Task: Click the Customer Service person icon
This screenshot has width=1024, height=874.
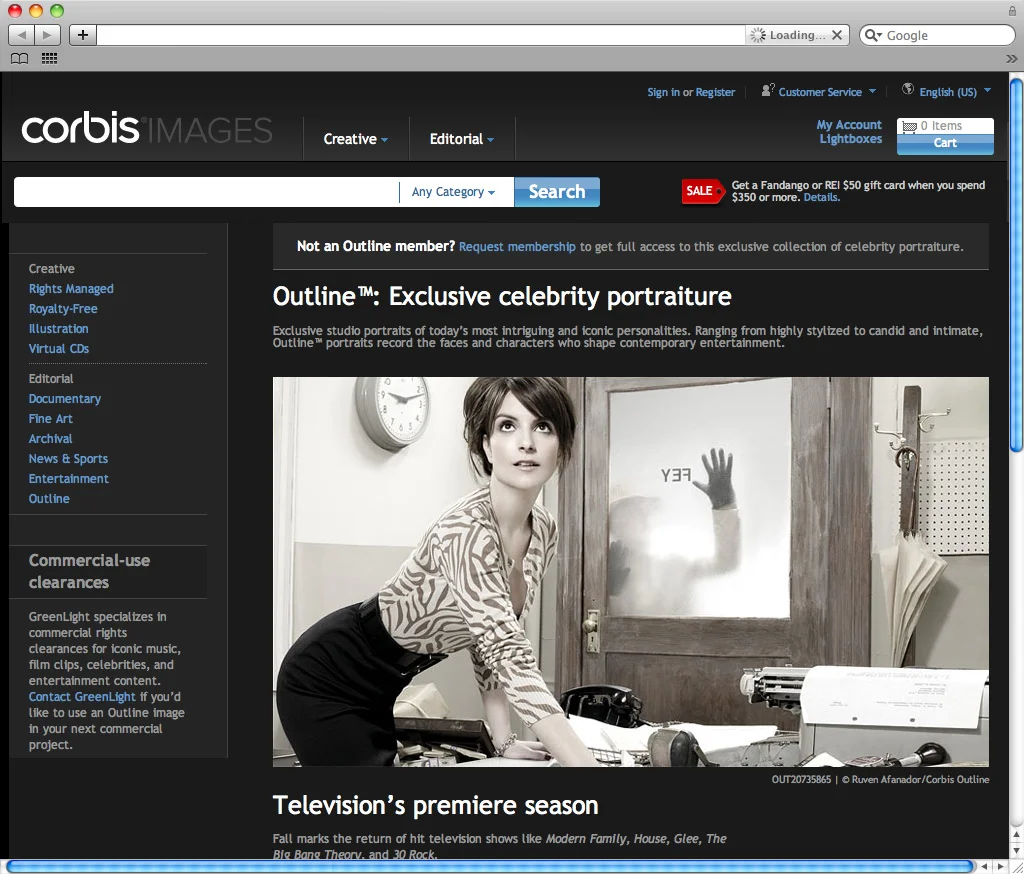Action: coord(768,90)
